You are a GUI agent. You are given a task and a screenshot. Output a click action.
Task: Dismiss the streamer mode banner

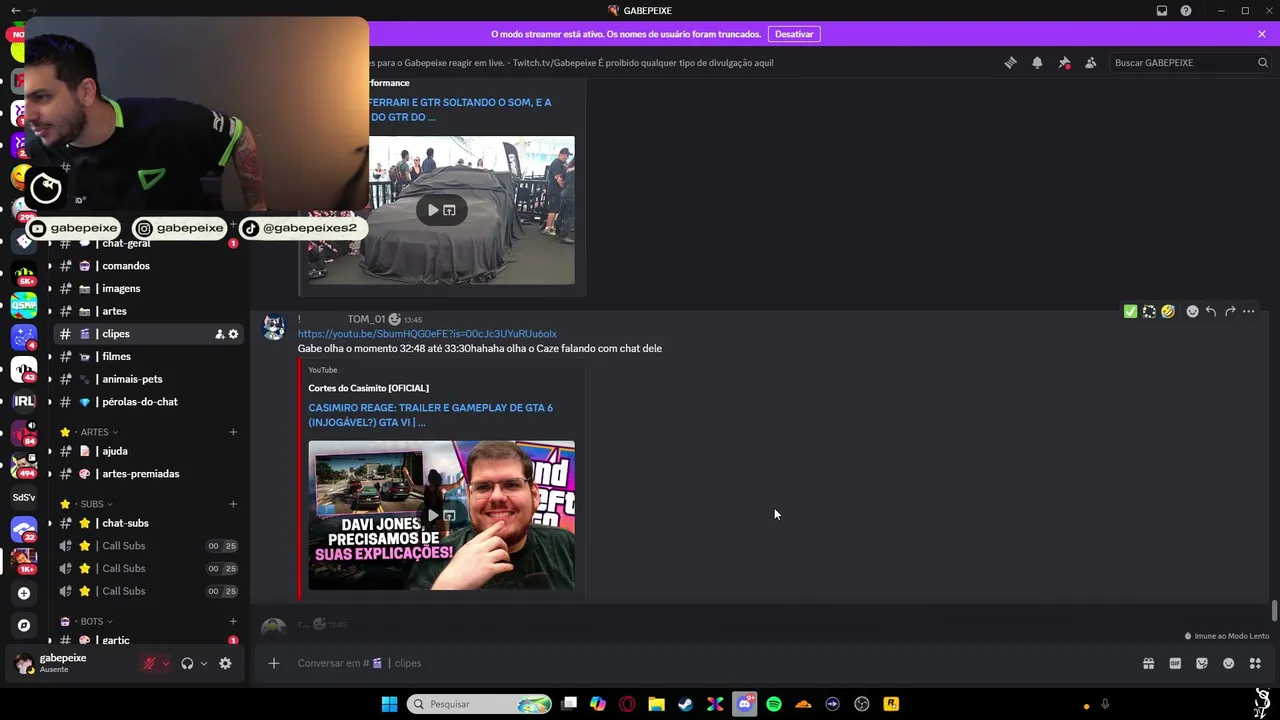point(1262,34)
